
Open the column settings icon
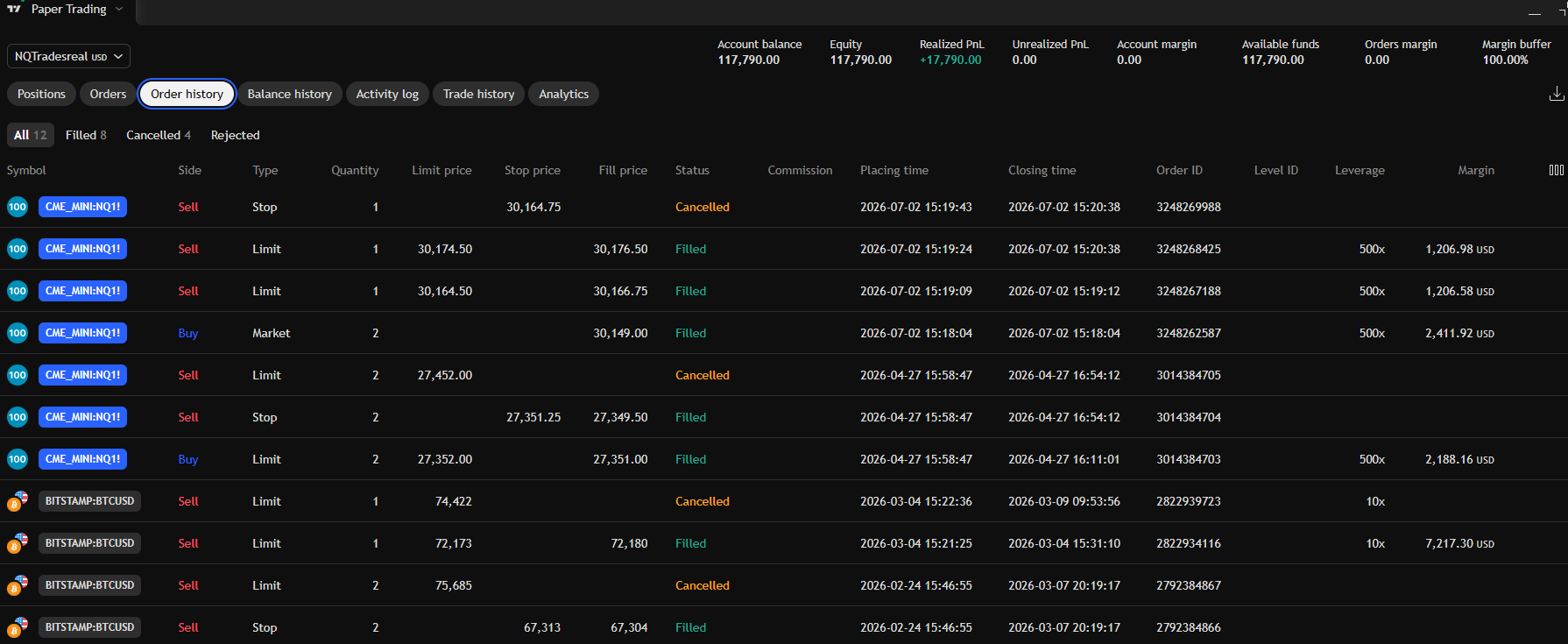tap(1557, 170)
